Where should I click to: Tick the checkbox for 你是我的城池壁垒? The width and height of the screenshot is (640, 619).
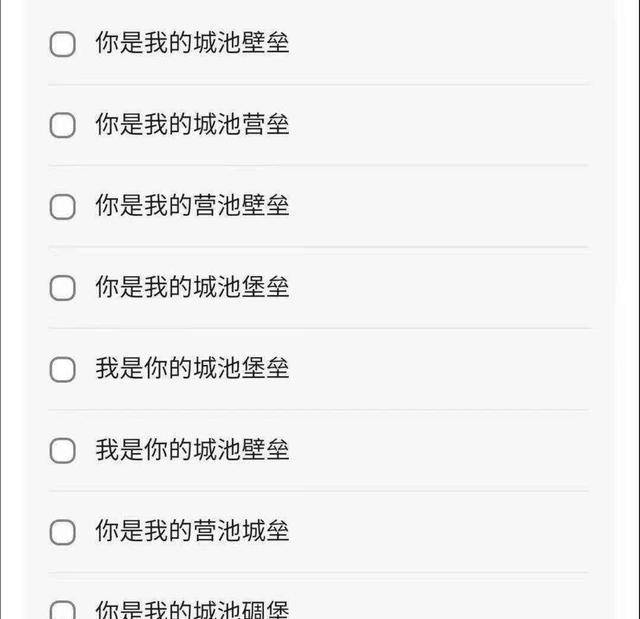pyautogui.click(x=63, y=44)
